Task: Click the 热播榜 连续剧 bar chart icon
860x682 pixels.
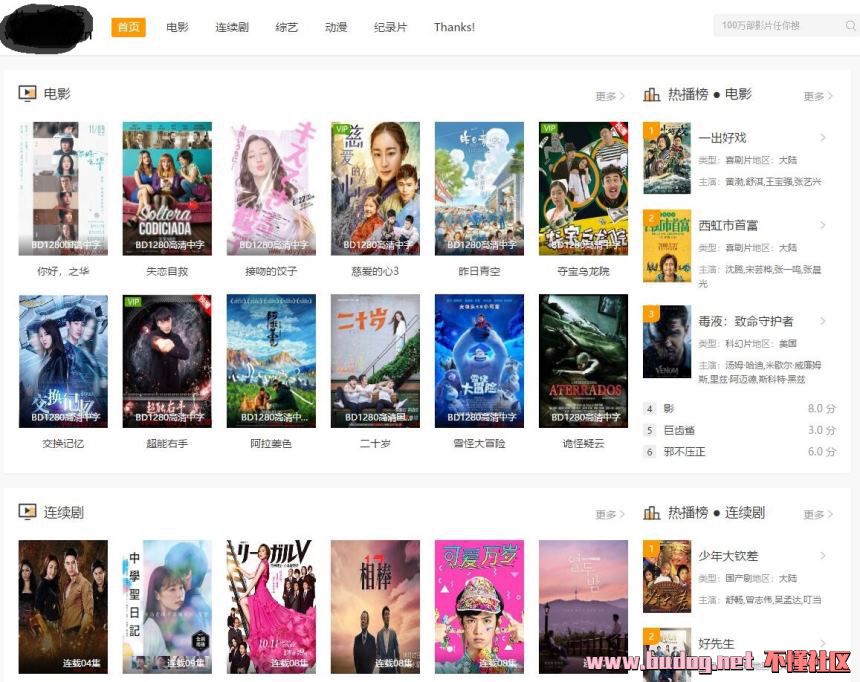Action: click(652, 512)
